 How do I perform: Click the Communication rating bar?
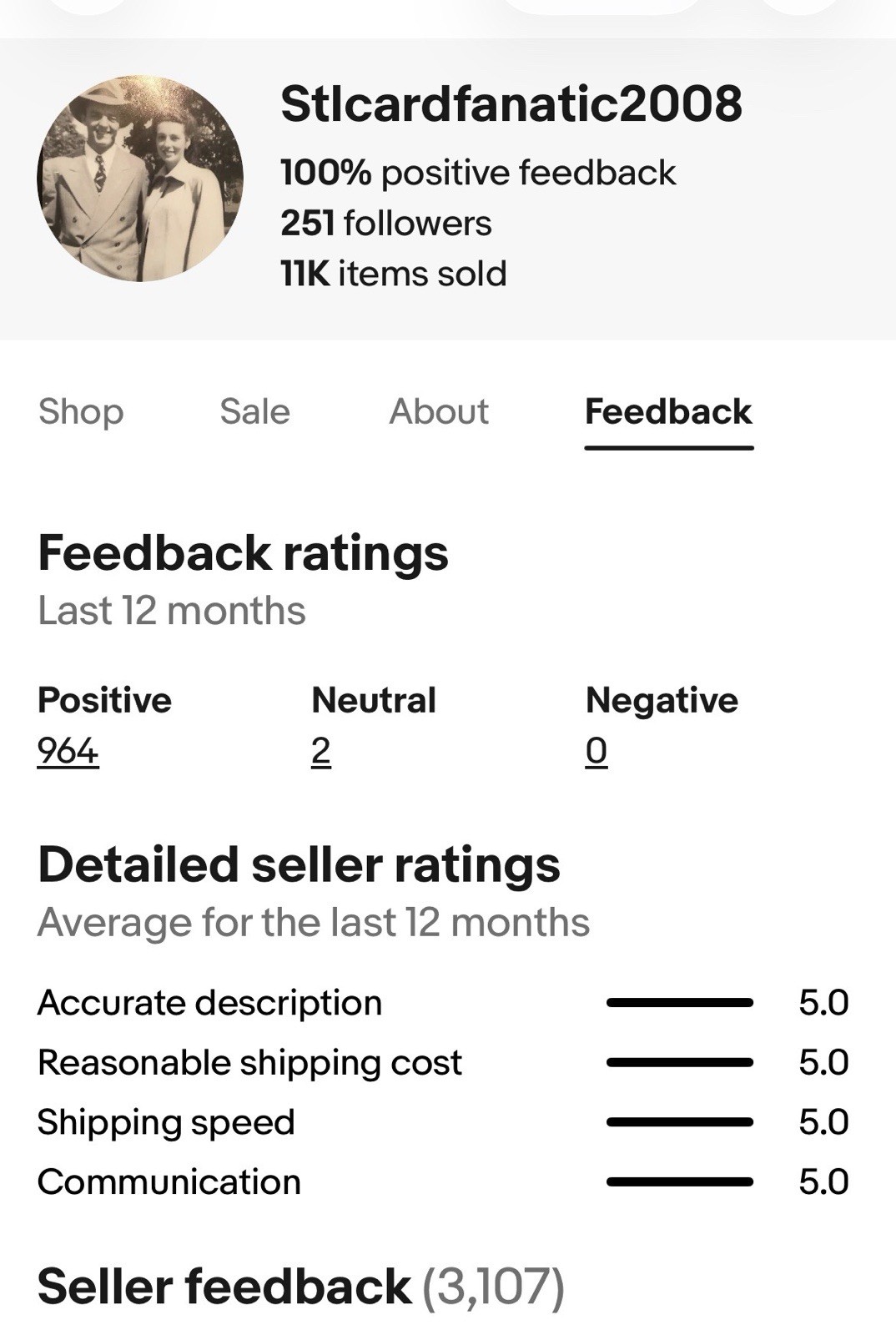click(680, 1181)
